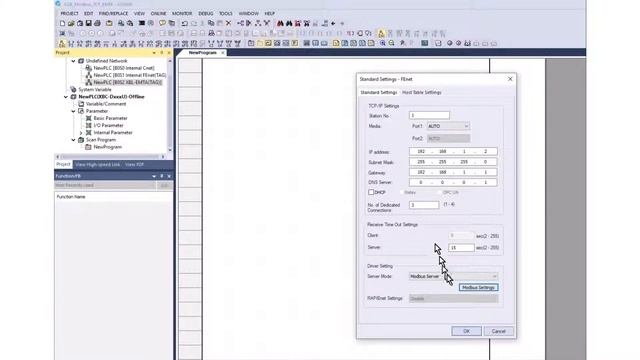This screenshot has height=360, width=640.
Task: Click the Server timeout seconds field
Action: point(461,248)
